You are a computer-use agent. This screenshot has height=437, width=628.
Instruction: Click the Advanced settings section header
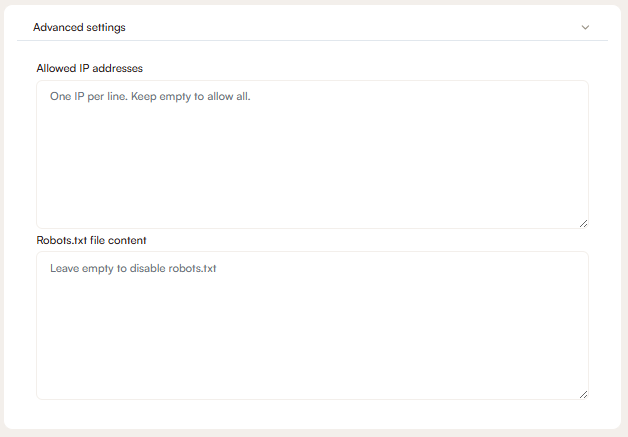pyautogui.click(x=312, y=27)
